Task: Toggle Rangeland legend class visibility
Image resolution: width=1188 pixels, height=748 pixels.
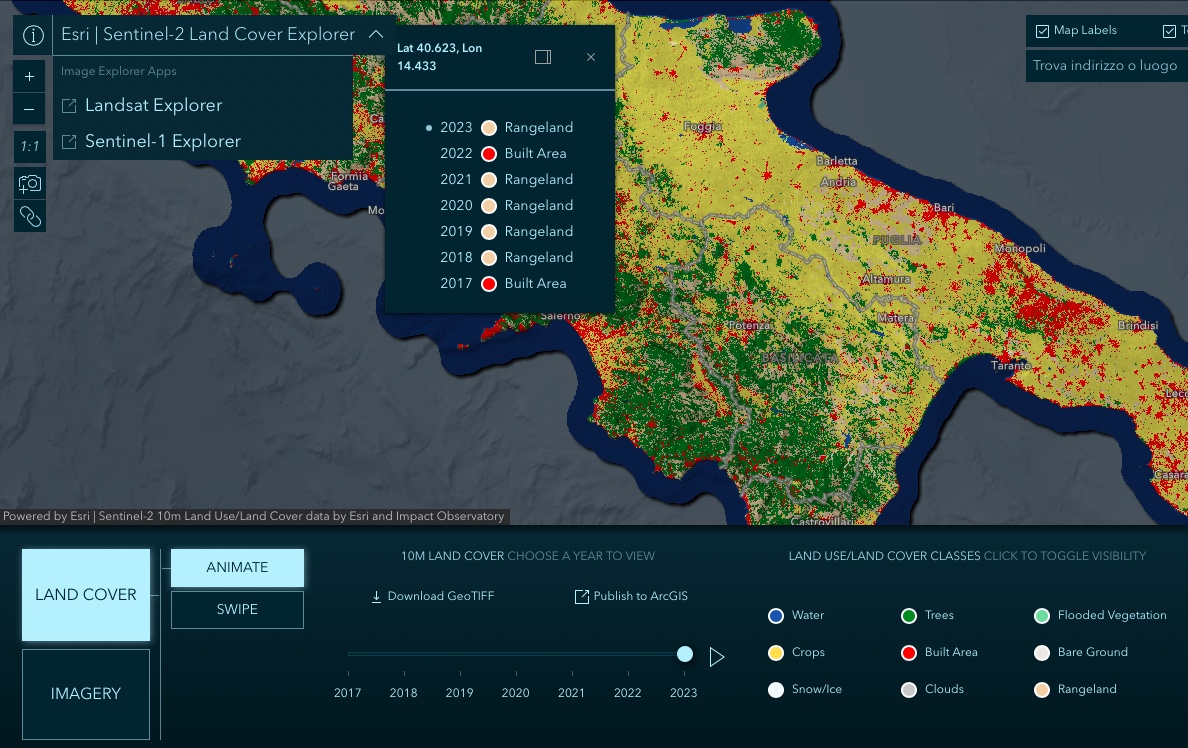Action: pyautogui.click(x=1075, y=690)
